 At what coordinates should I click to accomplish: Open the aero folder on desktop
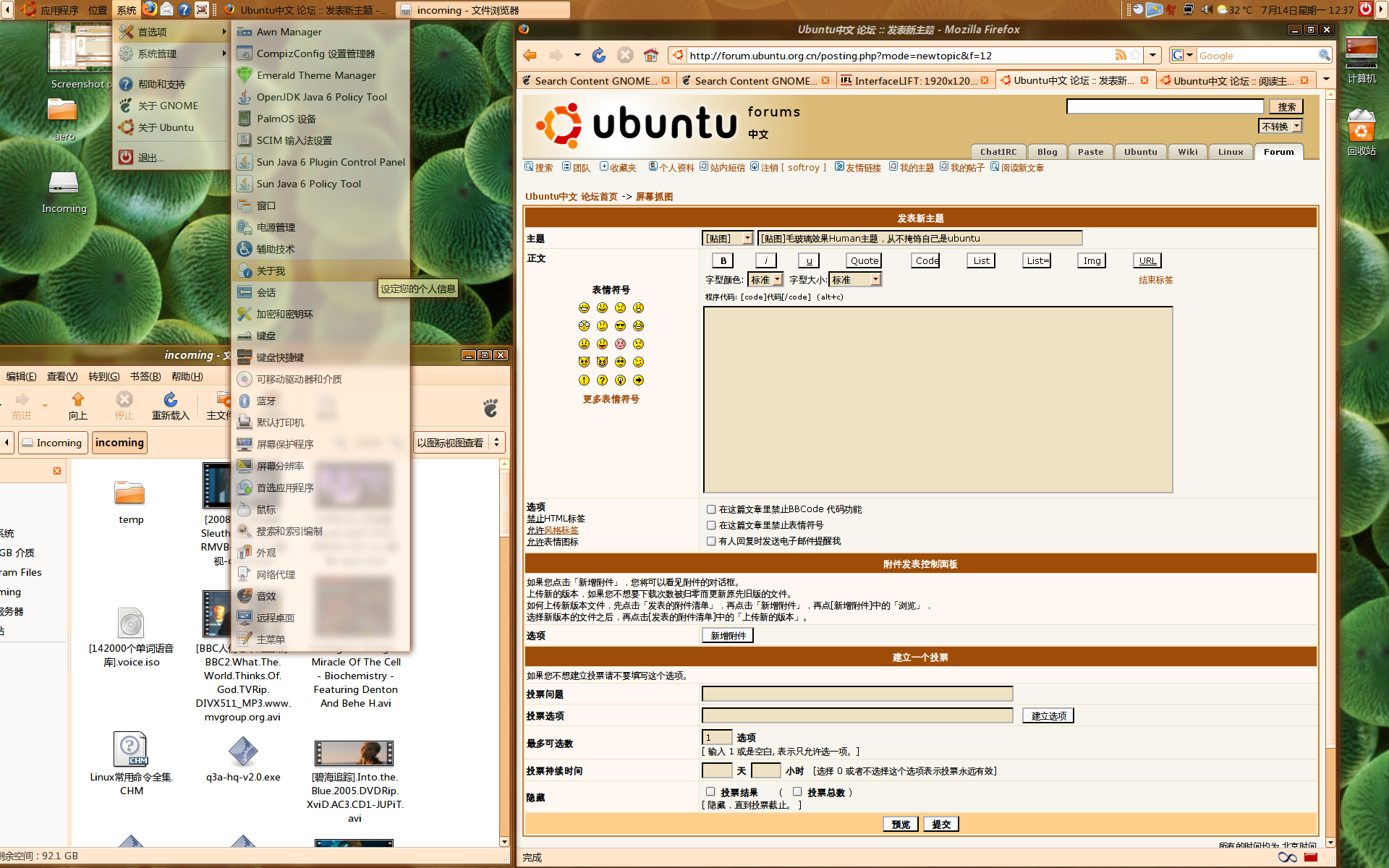tap(64, 119)
